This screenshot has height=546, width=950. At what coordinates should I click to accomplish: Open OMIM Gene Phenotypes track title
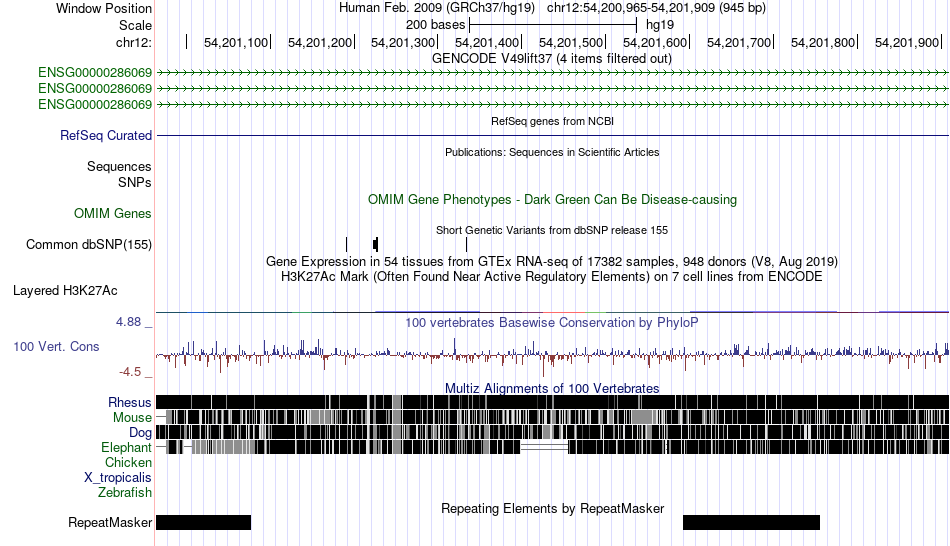552,200
